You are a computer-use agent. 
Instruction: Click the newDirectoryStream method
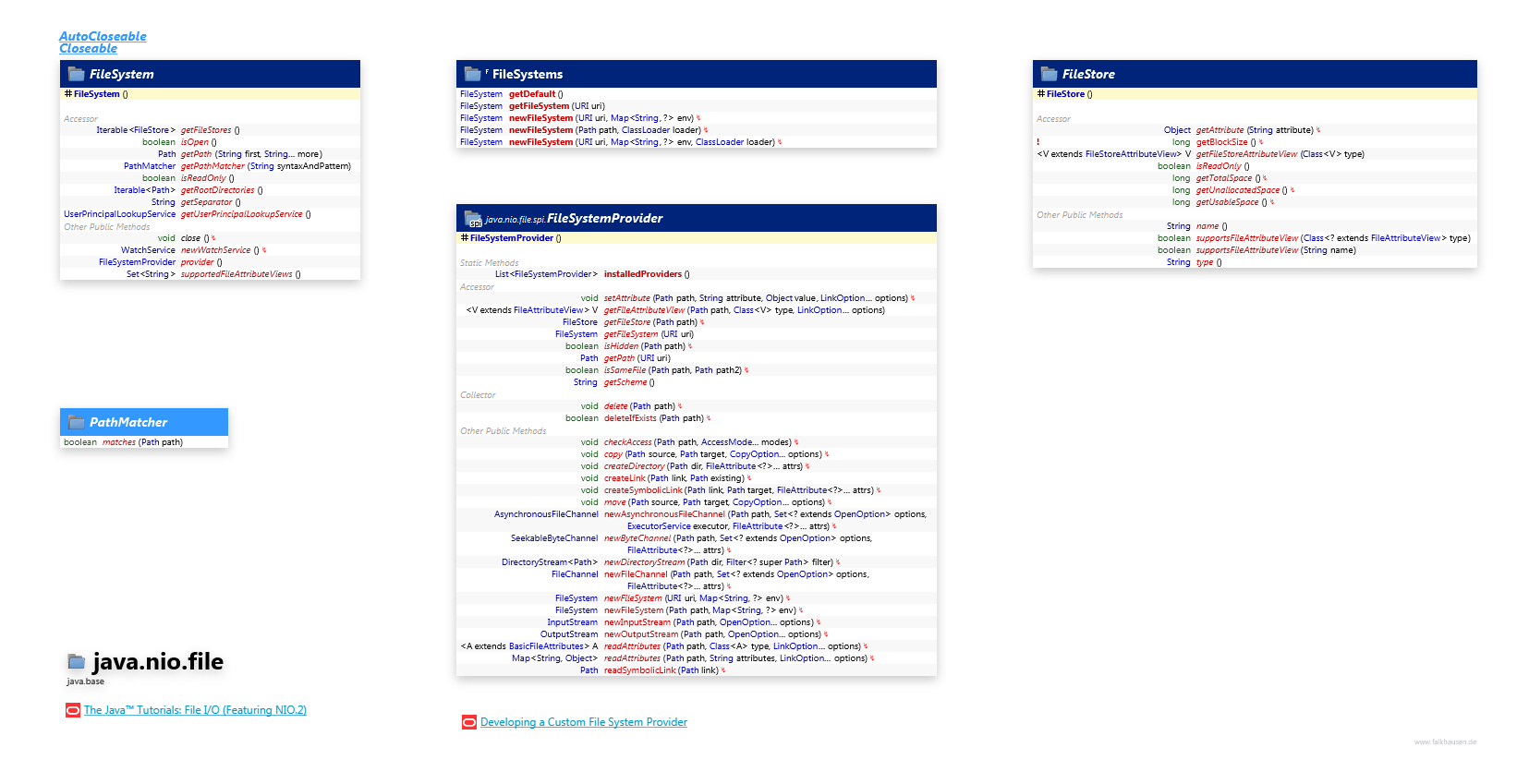(645, 562)
